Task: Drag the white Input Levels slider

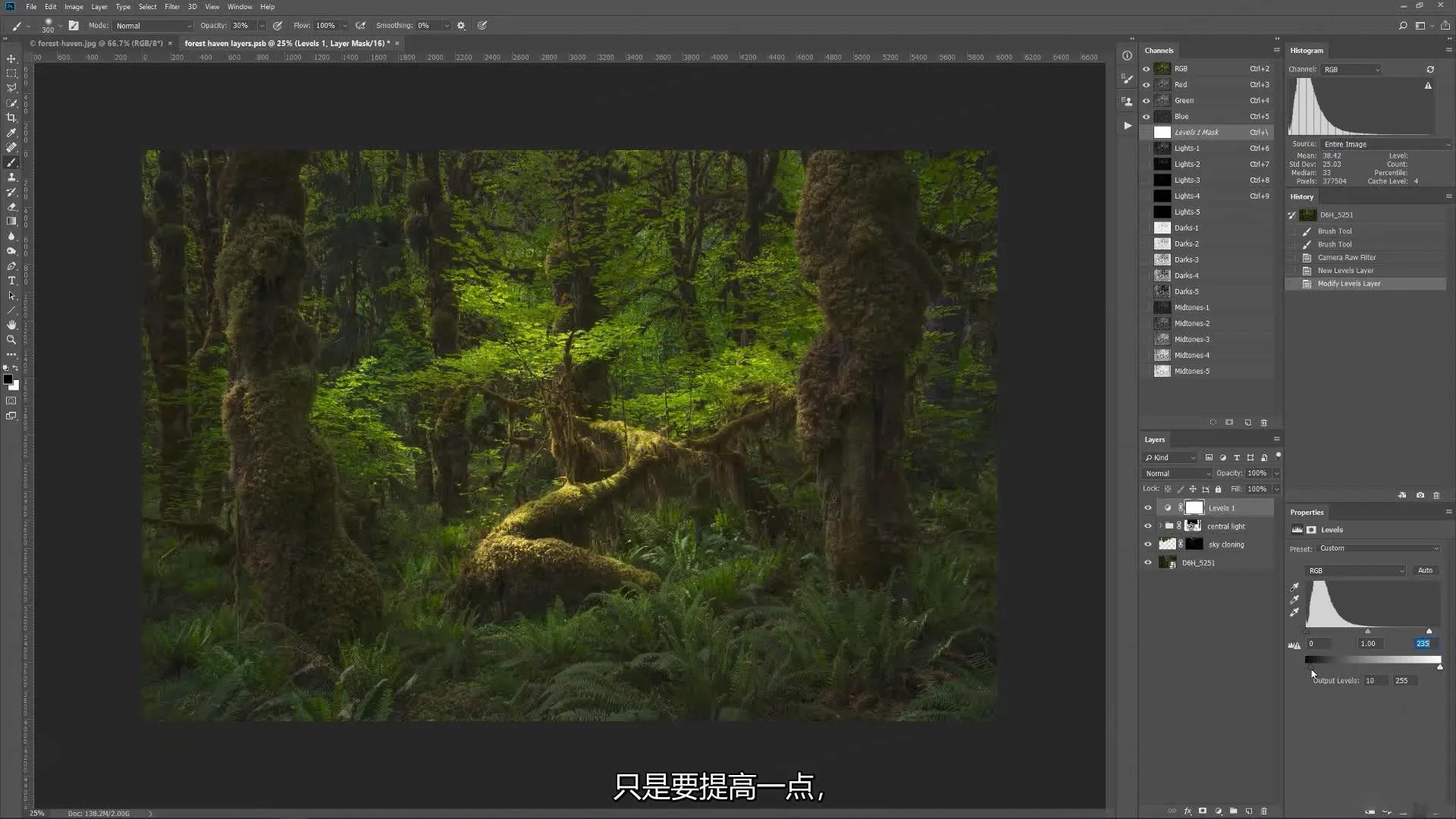Action: point(1429,629)
